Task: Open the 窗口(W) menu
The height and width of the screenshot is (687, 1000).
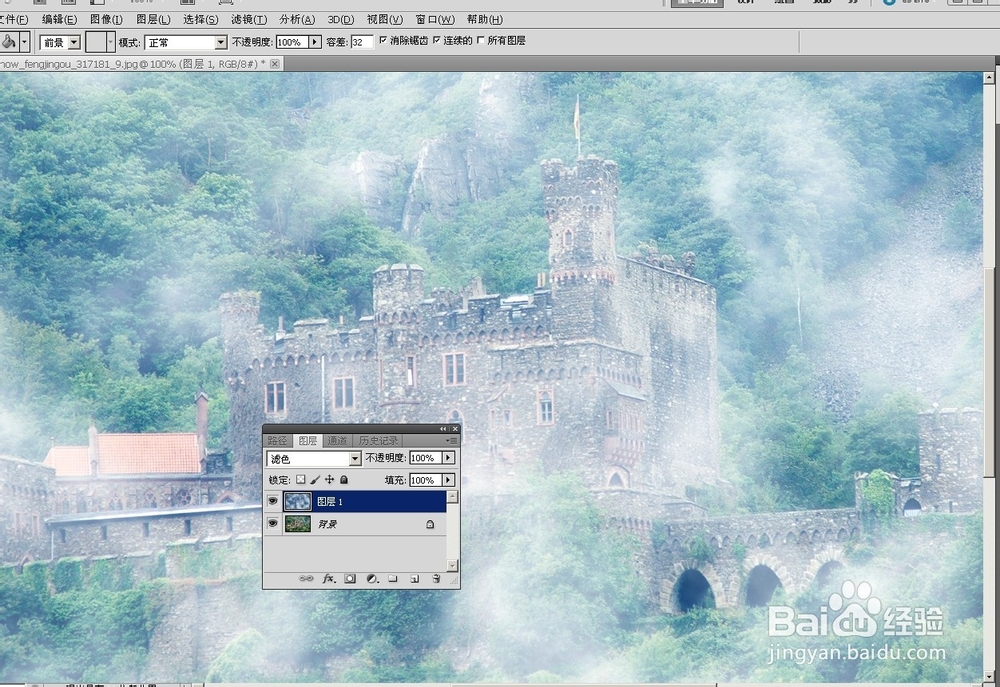Action: (435, 20)
